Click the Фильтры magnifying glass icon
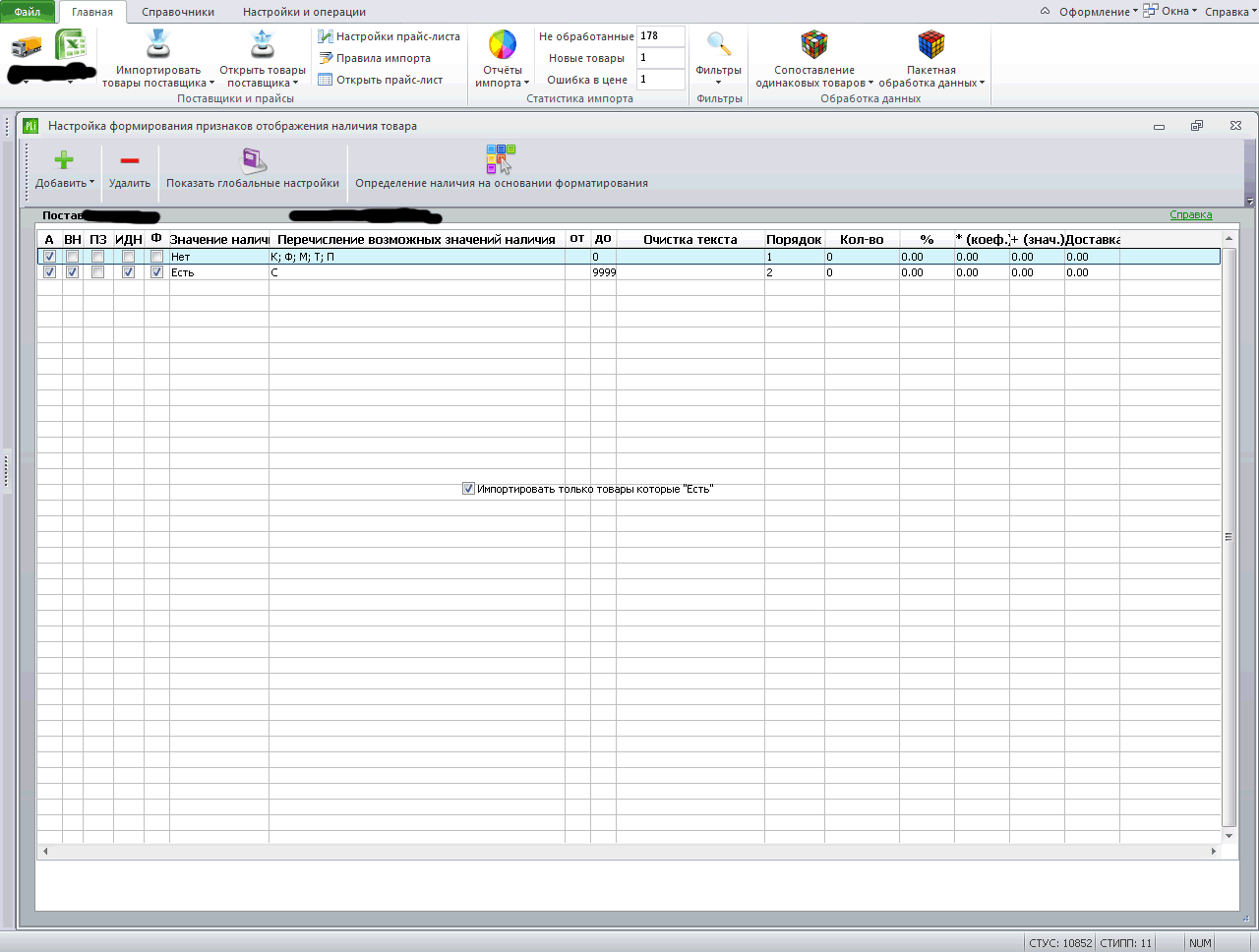1259x952 pixels. coord(719,44)
